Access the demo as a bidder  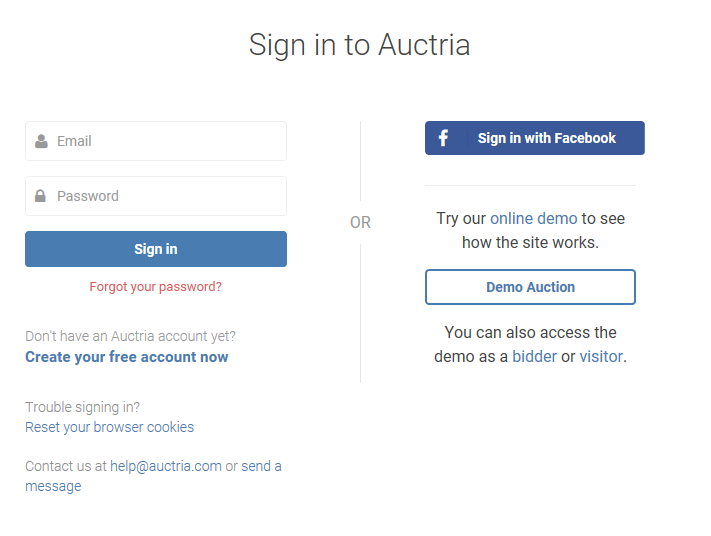click(534, 356)
